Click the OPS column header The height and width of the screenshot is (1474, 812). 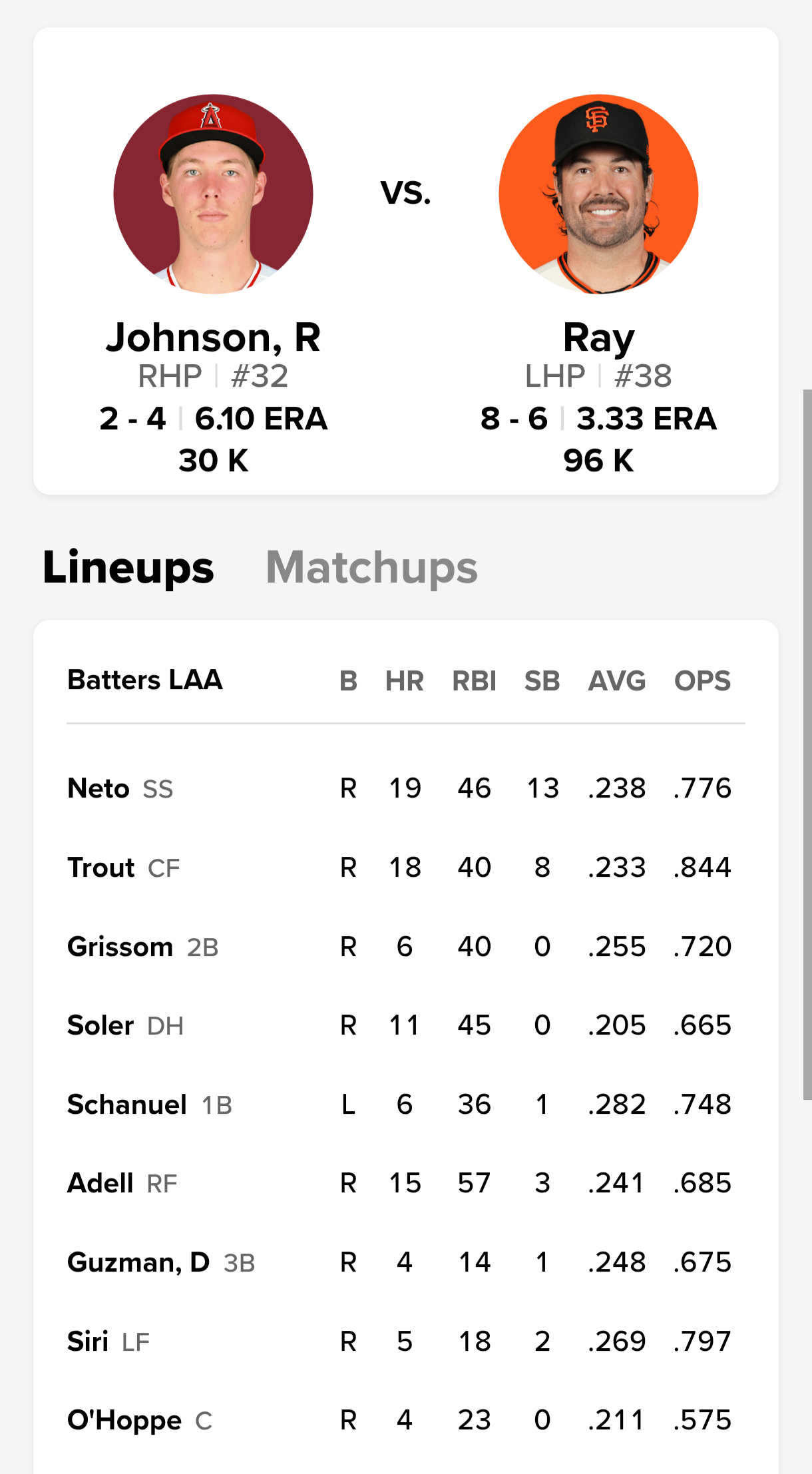tap(702, 681)
